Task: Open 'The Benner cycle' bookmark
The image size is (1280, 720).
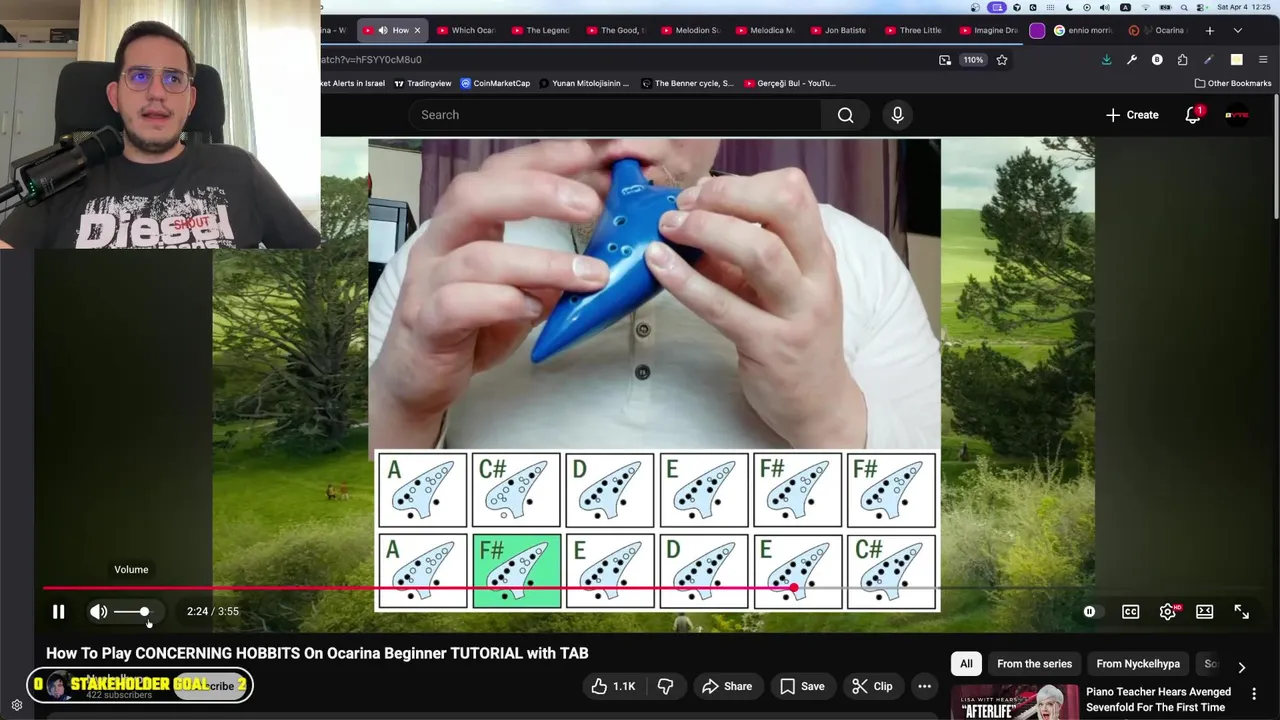Action: coord(687,83)
